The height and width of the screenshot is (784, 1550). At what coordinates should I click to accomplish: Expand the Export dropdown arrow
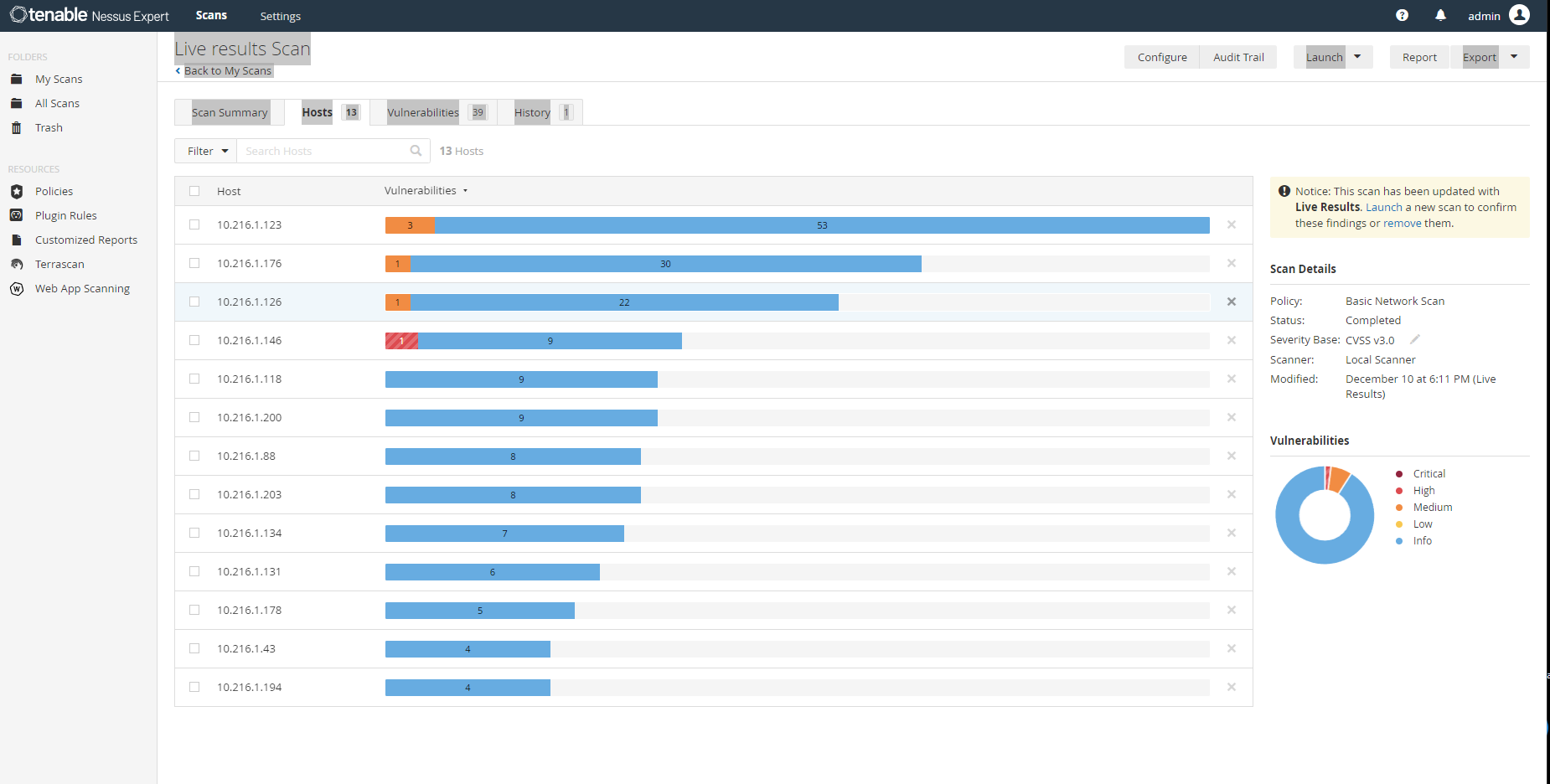click(x=1514, y=57)
